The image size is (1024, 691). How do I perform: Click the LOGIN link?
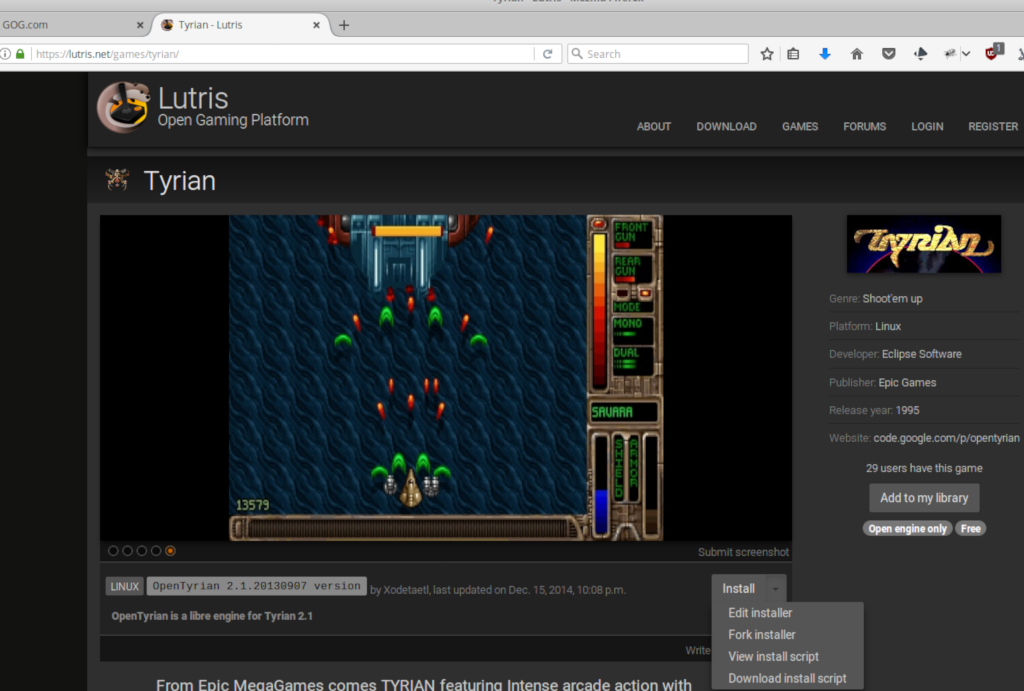[x=927, y=126]
